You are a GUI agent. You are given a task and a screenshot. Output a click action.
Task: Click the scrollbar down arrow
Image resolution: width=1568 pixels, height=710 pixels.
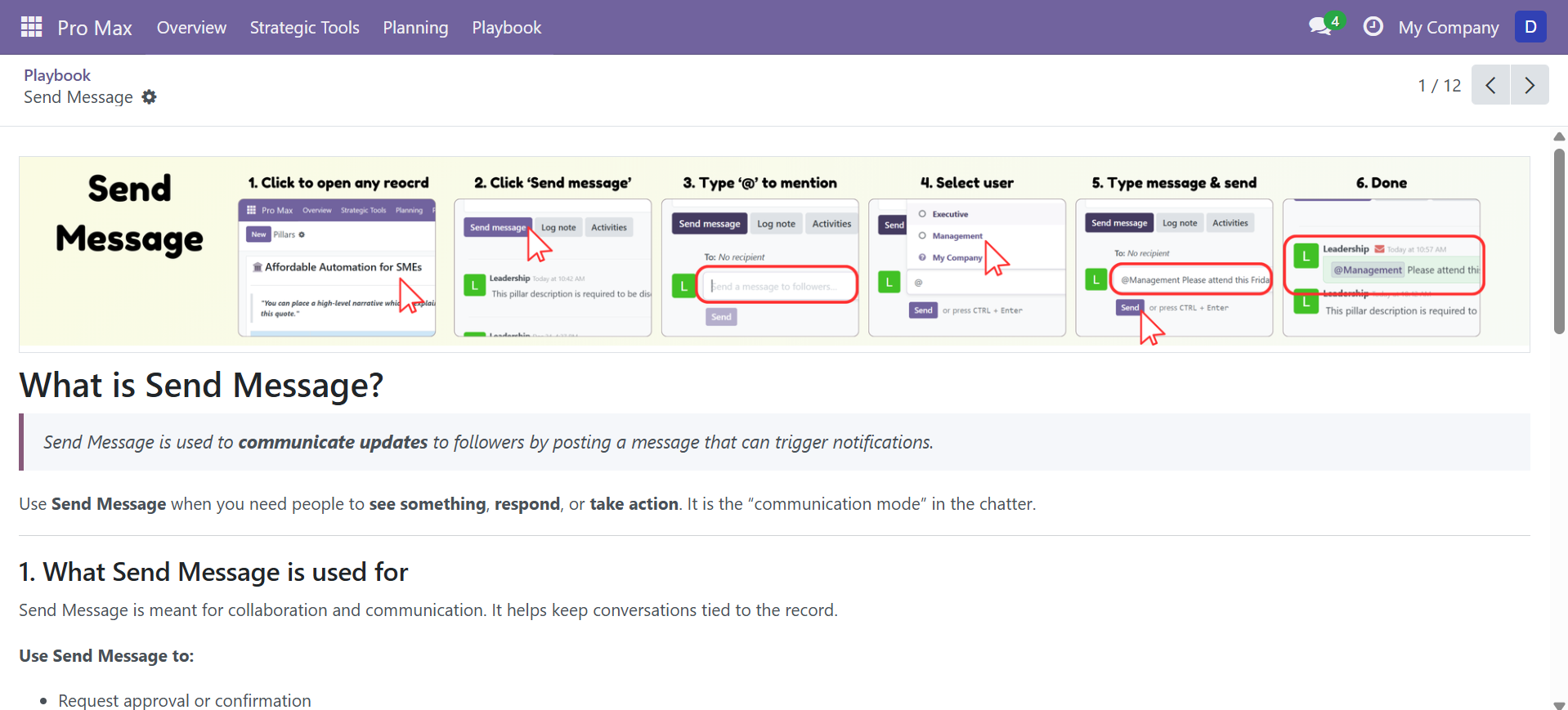tap(1559, 704)
